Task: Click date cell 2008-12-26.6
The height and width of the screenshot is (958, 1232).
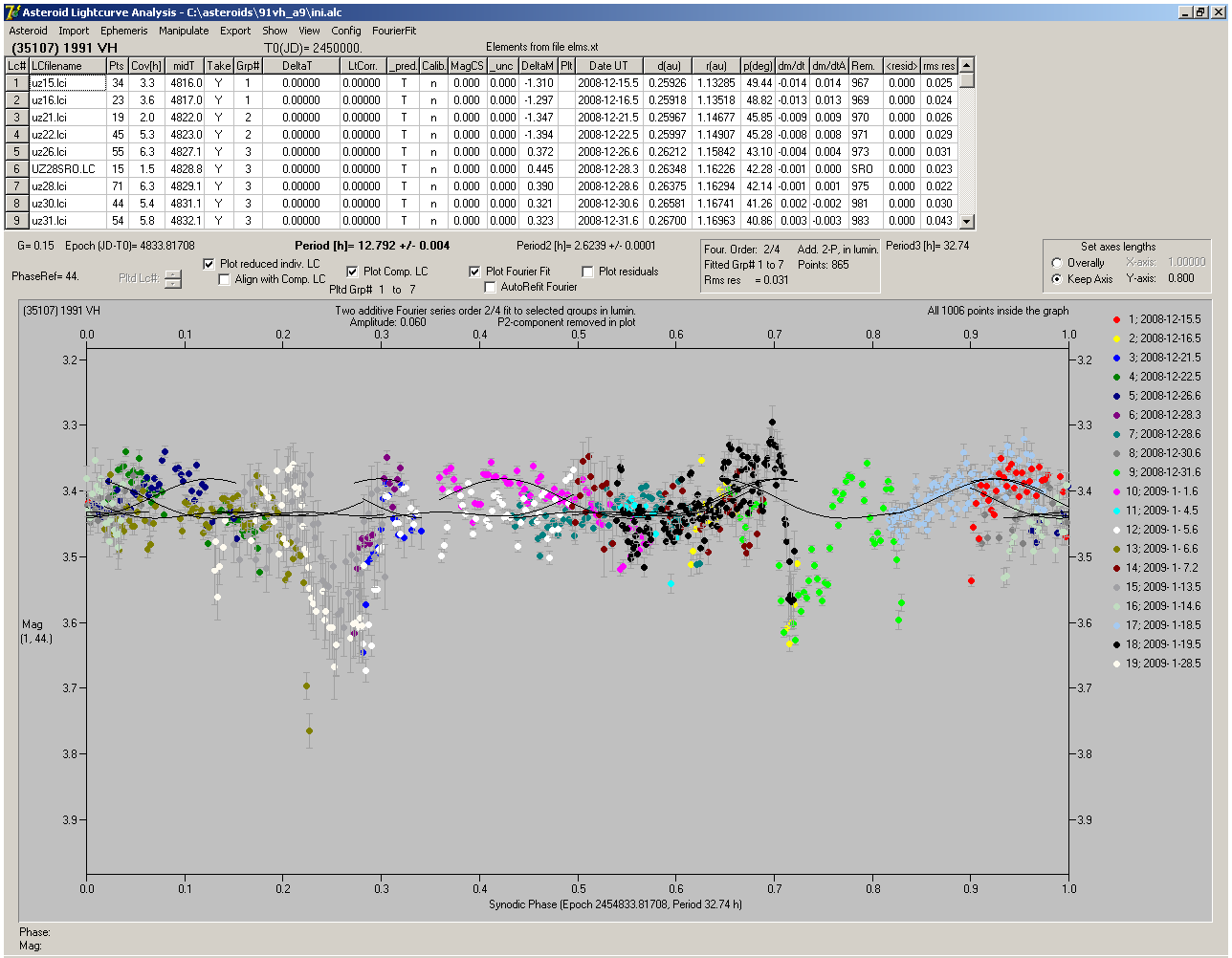Action: pos(608,152)
